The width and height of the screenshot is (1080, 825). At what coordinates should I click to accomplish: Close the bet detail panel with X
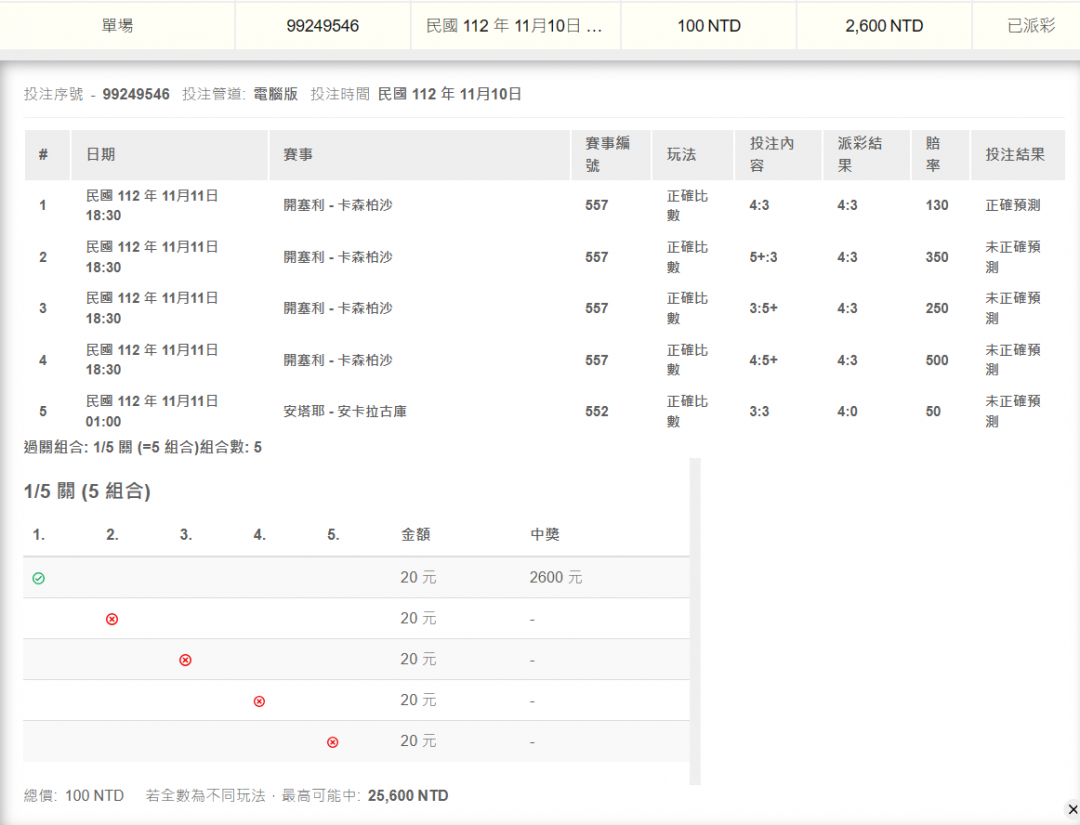1072,809
